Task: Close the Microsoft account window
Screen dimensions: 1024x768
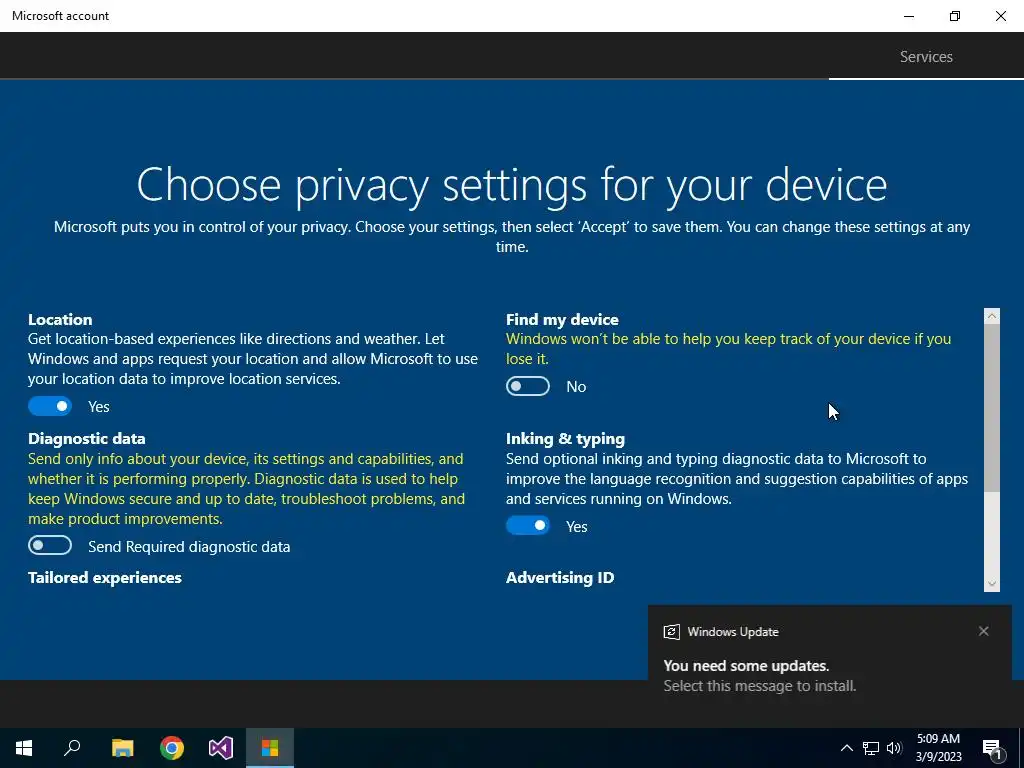Action: pos(1000,16)
